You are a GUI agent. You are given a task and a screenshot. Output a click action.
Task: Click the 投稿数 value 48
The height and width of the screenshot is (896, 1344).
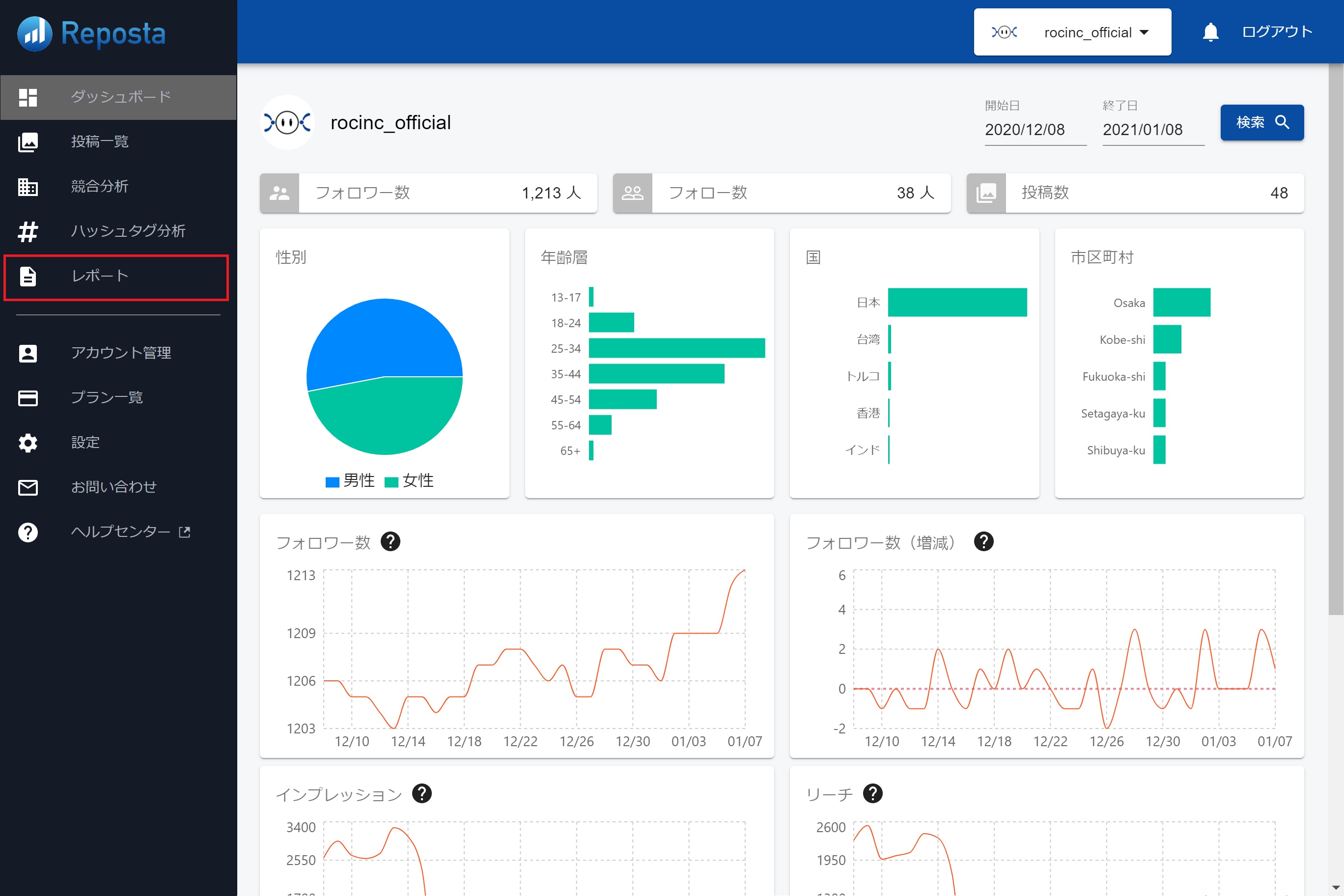click(x=1279, y=193)
